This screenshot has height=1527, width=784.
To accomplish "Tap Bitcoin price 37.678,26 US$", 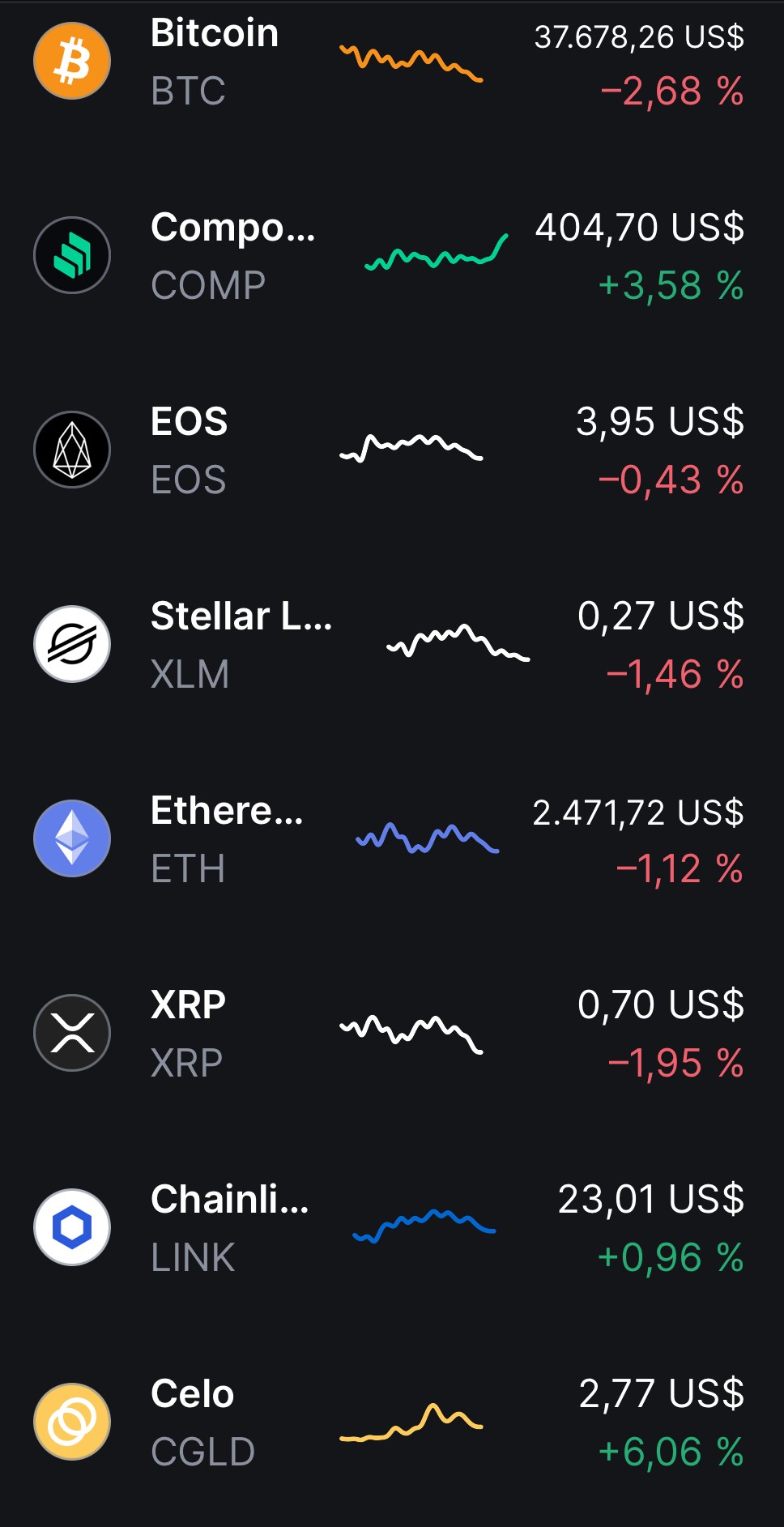I will 639,36.
